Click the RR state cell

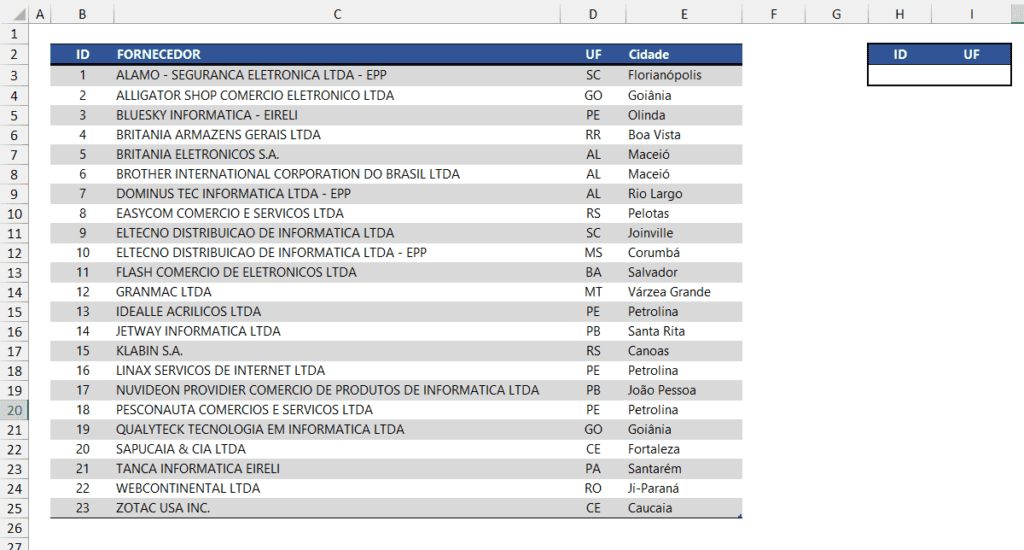tap(593, 135)
